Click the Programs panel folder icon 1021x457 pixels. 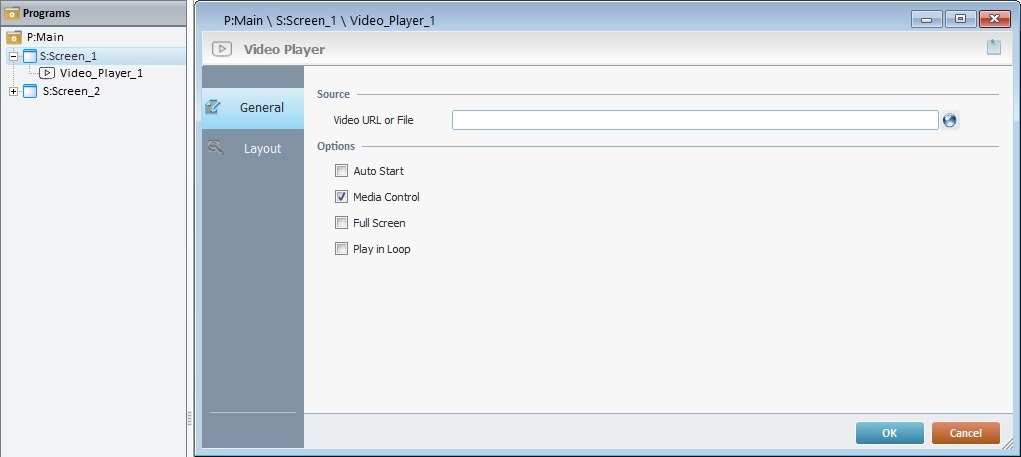pos(12,13)
